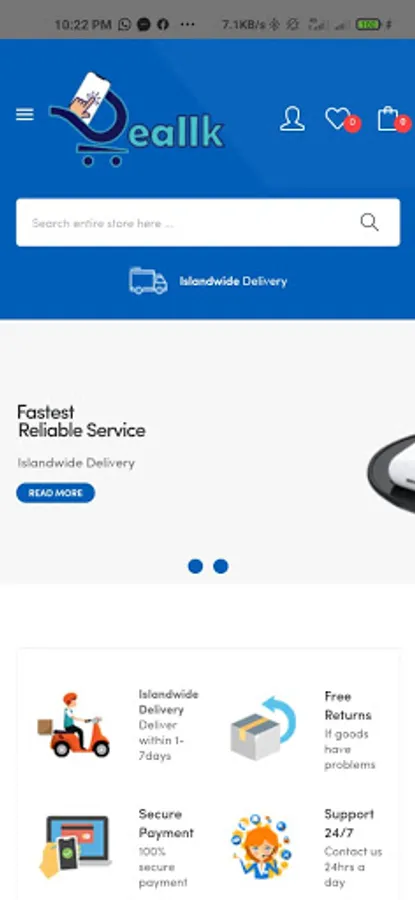This screenshot has height=900, width=415.
Task: Open the user account icon
Action: 292,119
